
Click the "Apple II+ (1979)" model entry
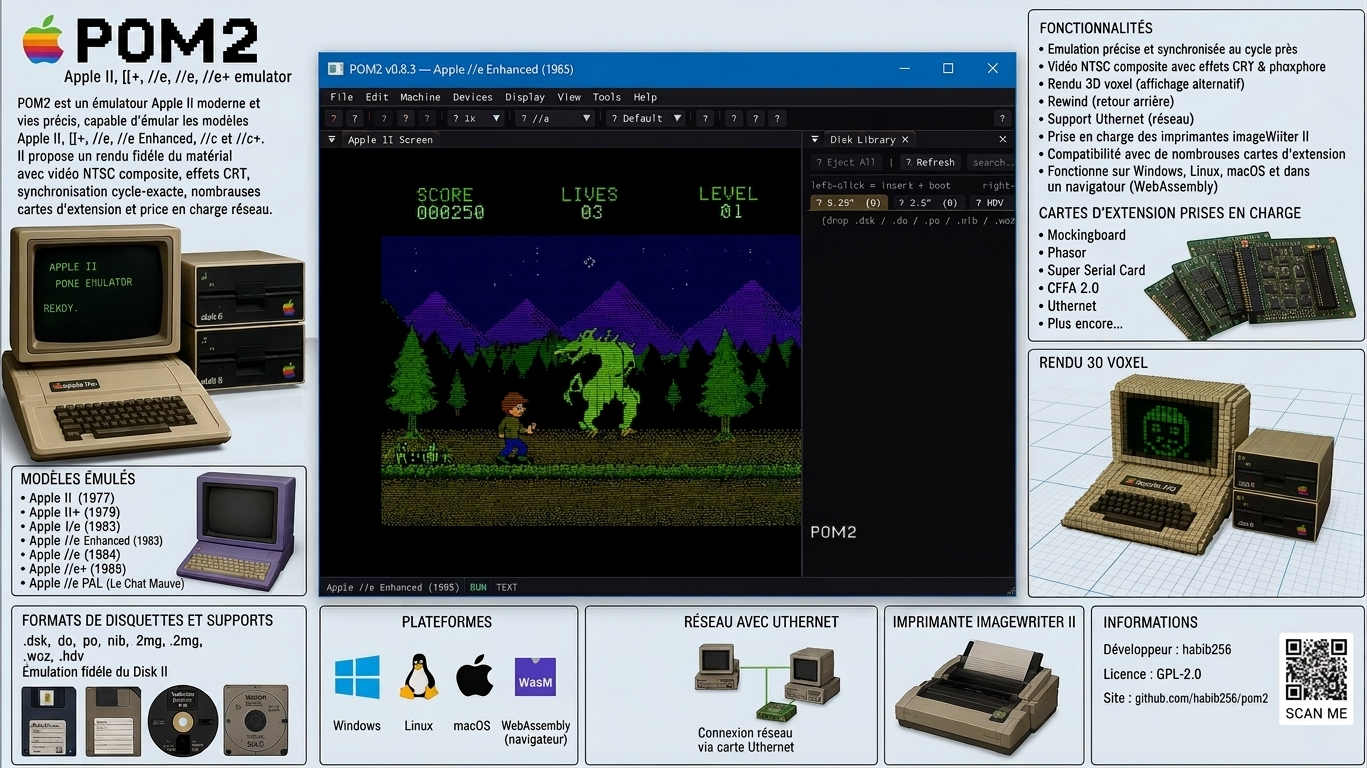(75, 512)
